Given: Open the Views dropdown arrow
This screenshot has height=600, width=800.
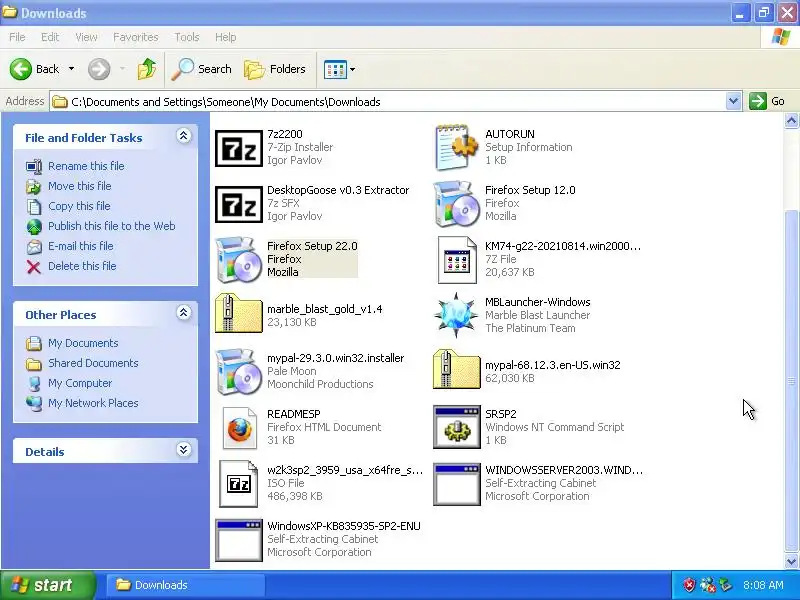Looking at the screenshot, I should (353, 69).
